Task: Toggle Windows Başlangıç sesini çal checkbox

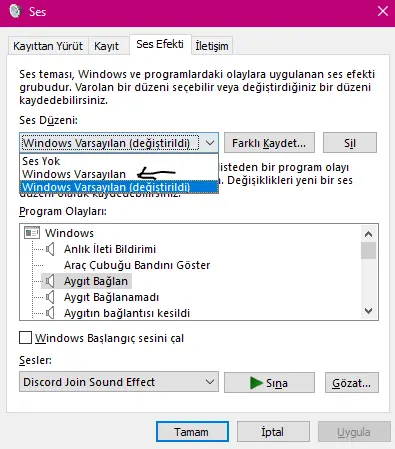Action: click(26, 338)
